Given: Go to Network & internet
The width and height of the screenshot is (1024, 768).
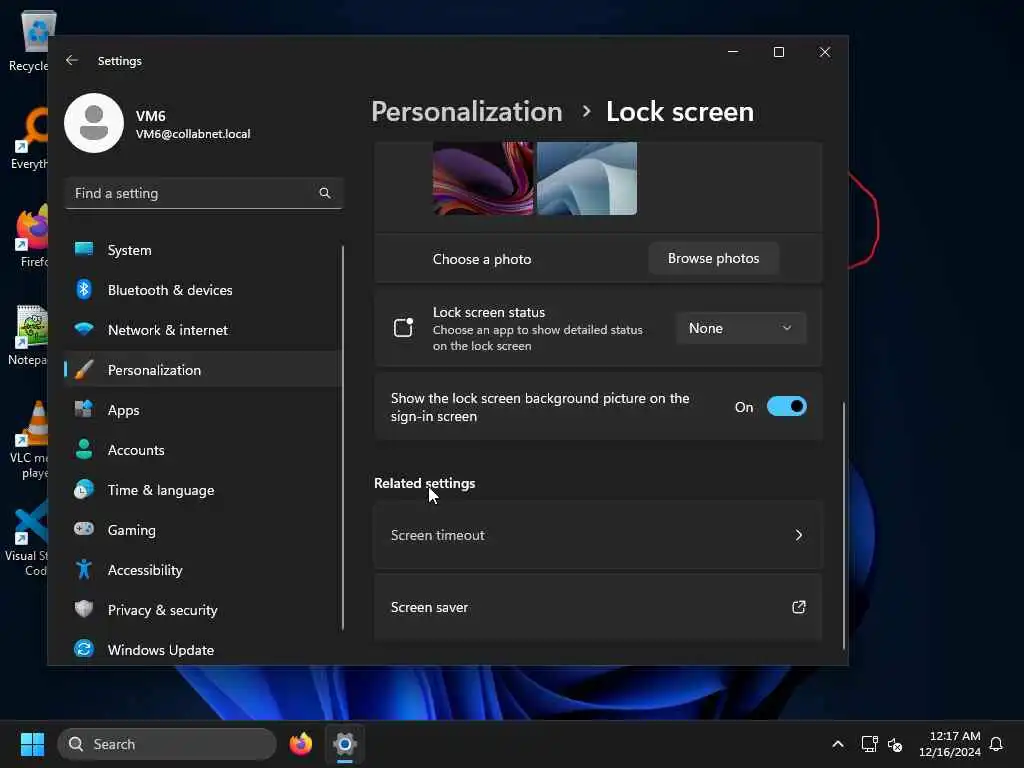Looking at the screenshot, I should pyautogui.click(x=203, y=330).
